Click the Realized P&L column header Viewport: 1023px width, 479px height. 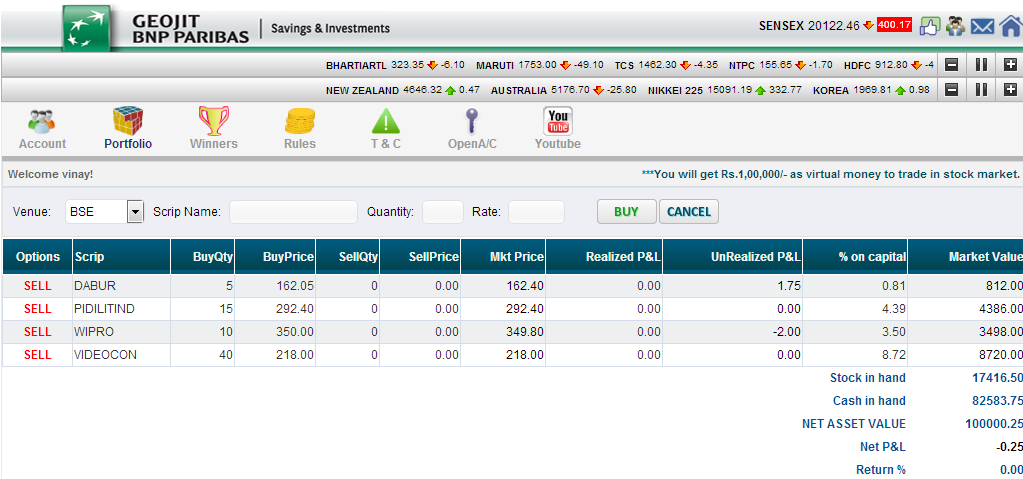(x=604, y=256)
